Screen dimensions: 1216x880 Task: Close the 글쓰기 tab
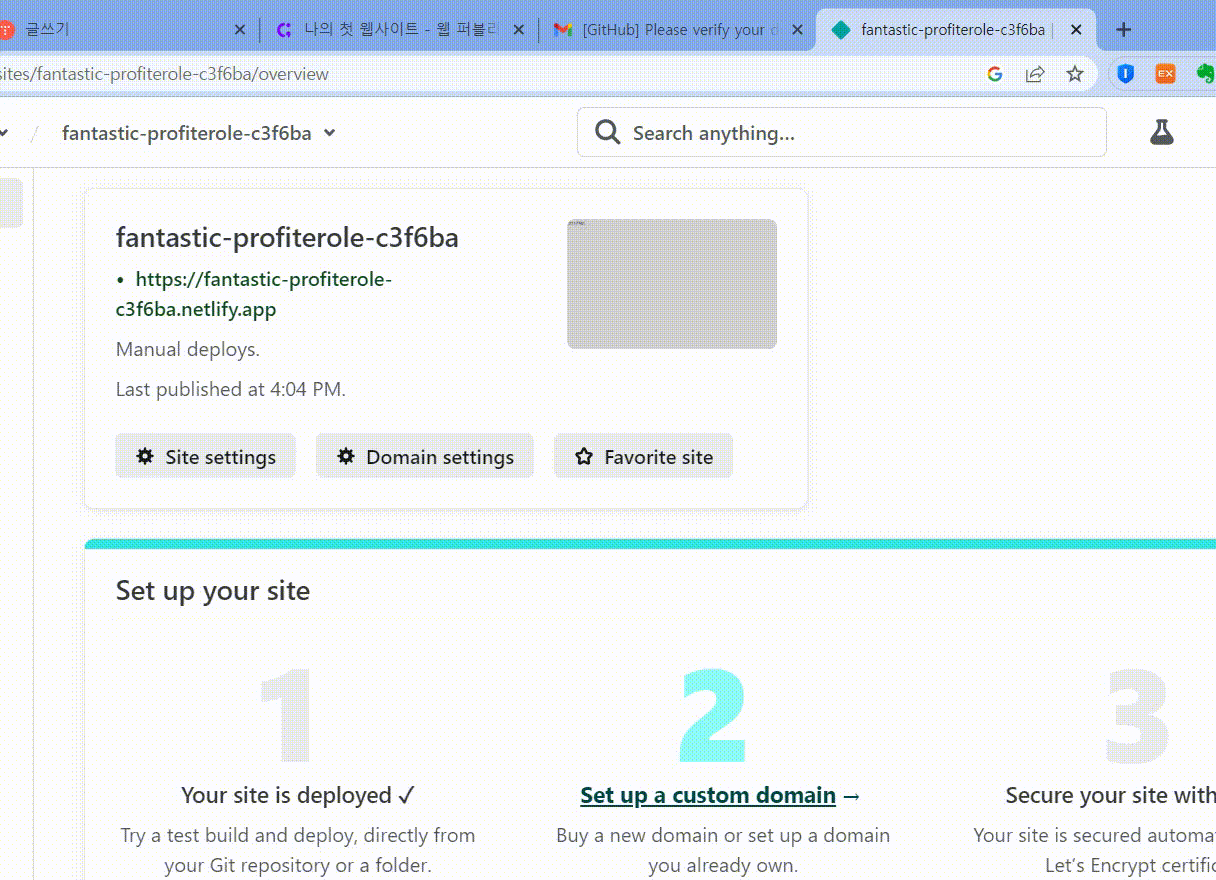click(x=240, y=30)
